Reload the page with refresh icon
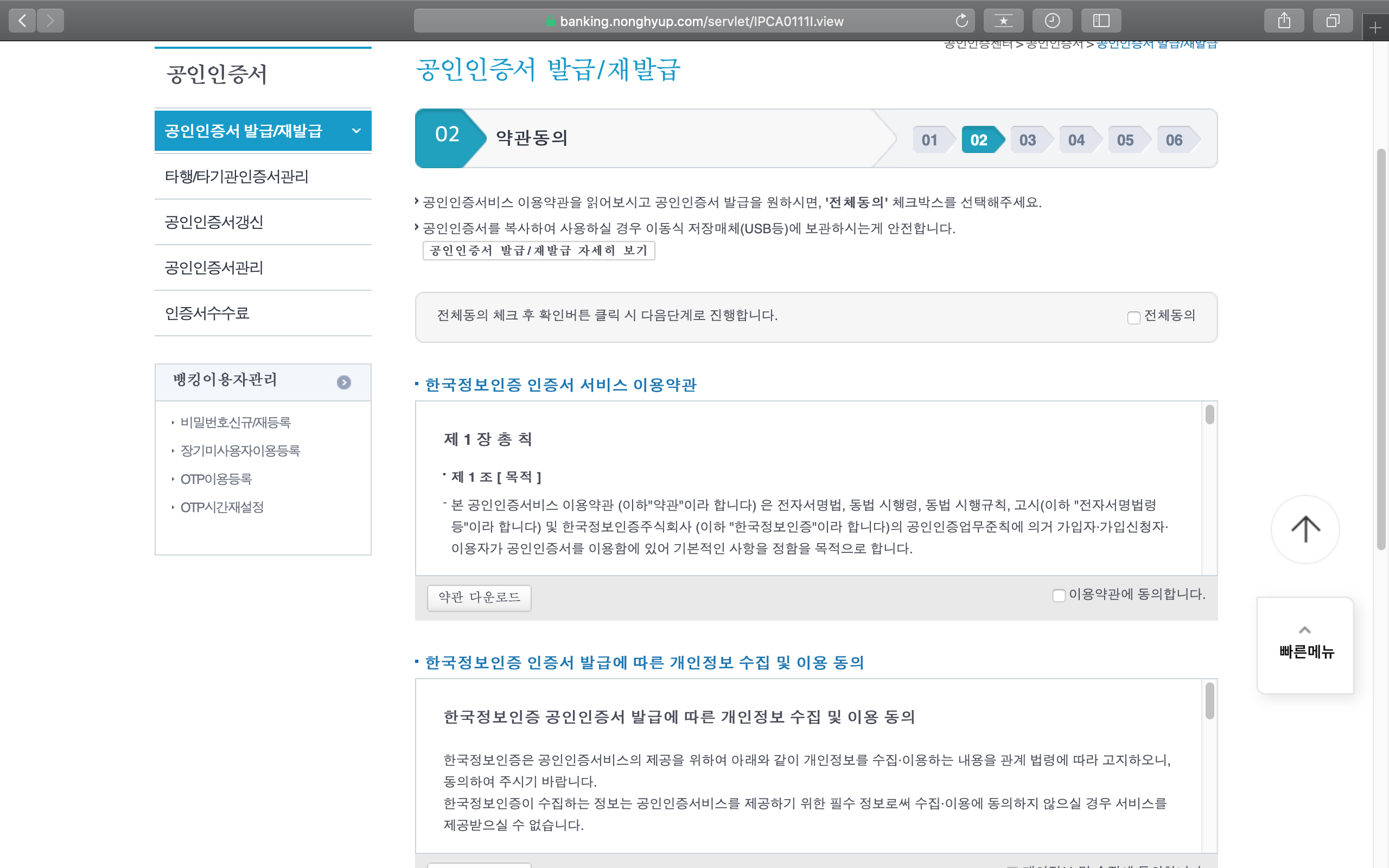The width and height of the screenshot is (1389, 868). point(961,21)
